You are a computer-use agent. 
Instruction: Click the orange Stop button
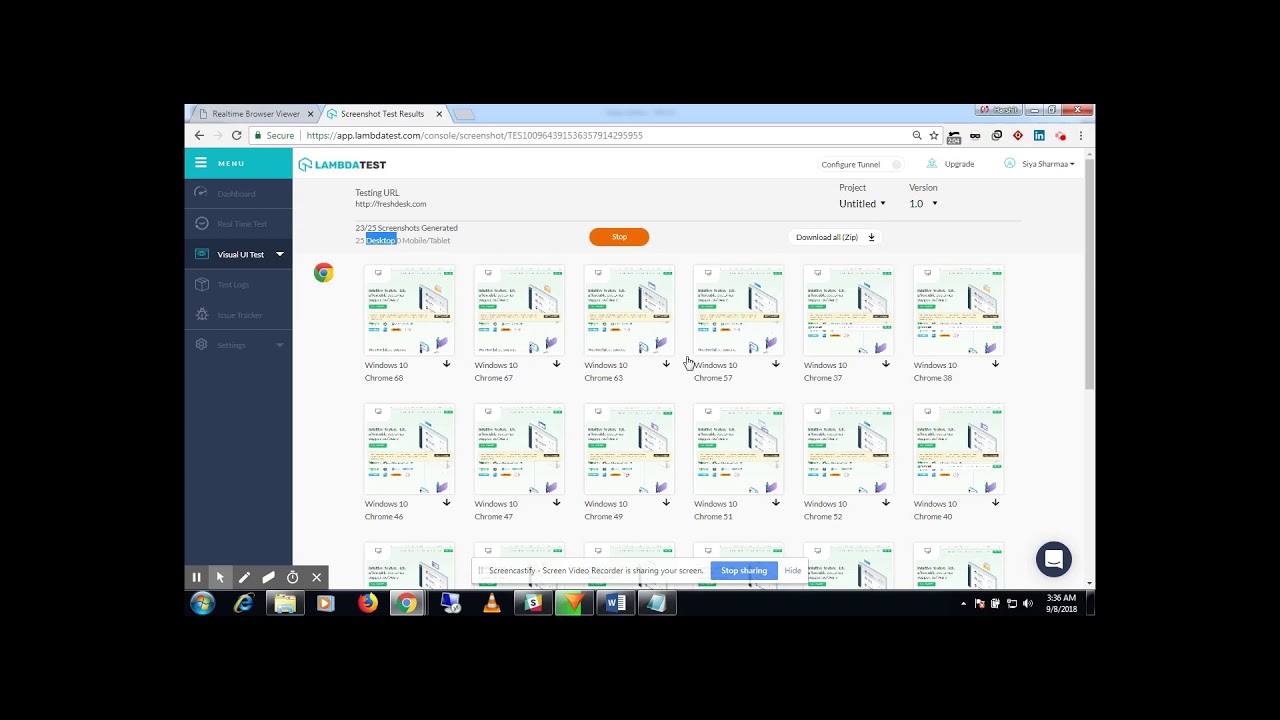pos(619,237)
